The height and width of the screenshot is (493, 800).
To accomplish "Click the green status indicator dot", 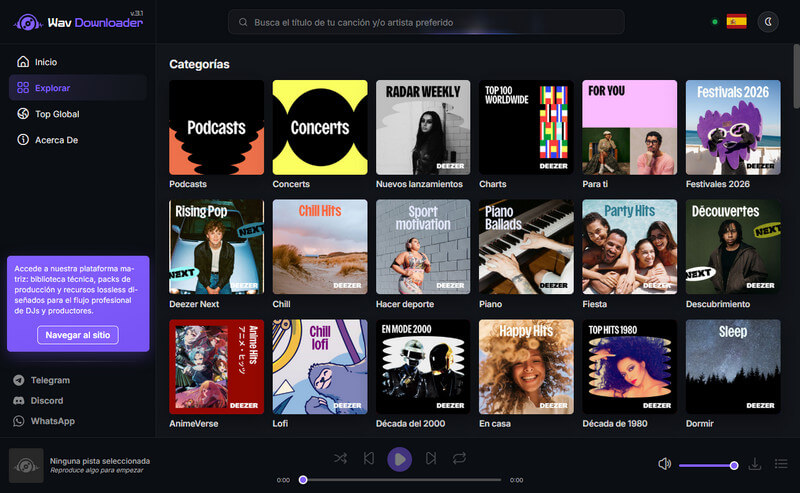I will [x=715, y=22].
